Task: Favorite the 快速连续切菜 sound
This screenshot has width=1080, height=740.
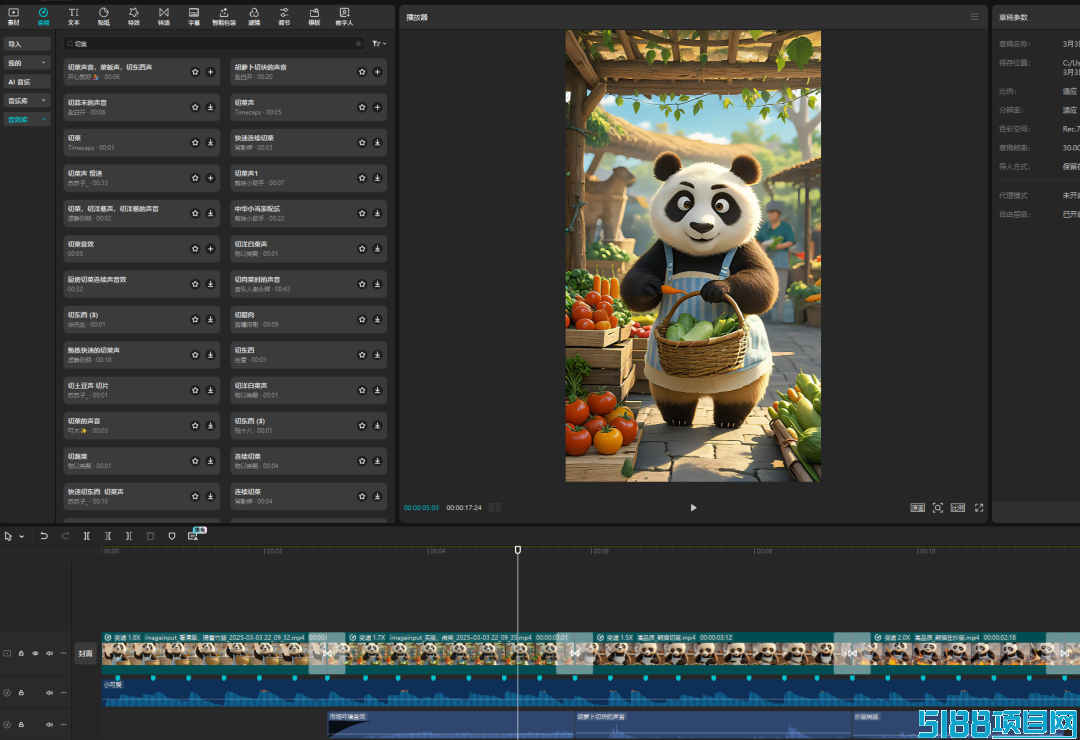Action: pos(362,143)
